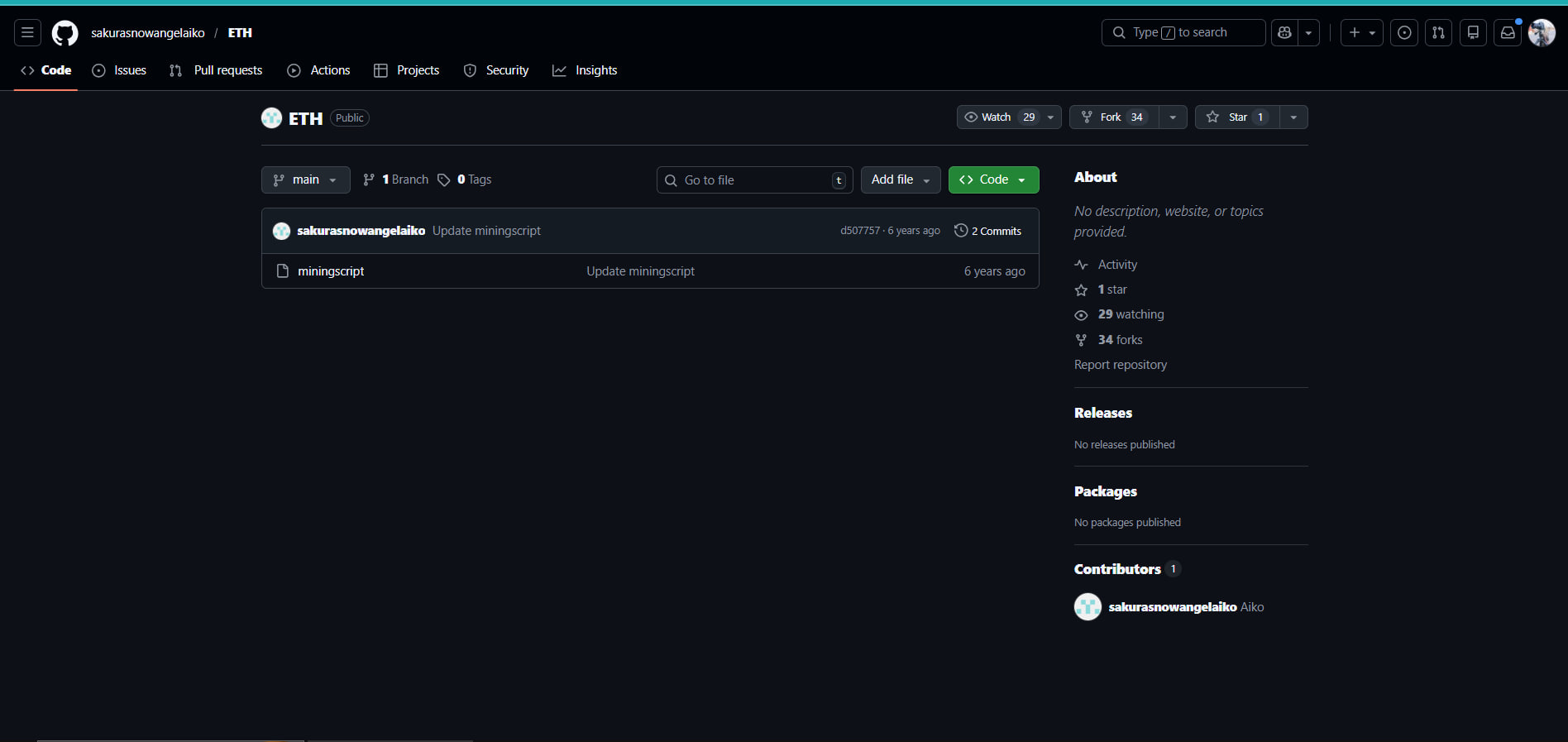Switch to the Security tab

pyautogui.click(x=496, y=70)
